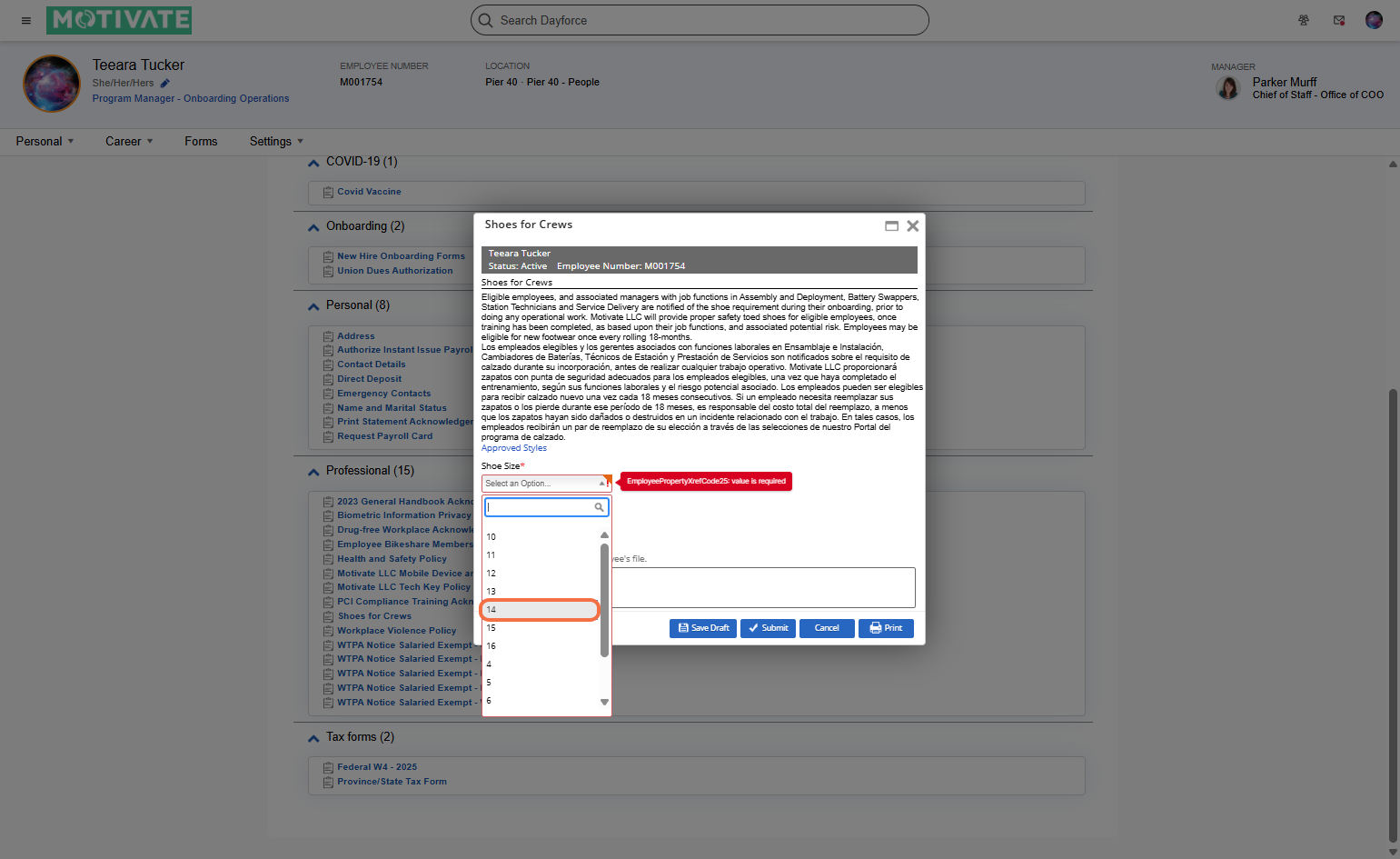Image resolution: width=1400 pixels, height=859 pixels.
Task: Open Name and Marital Status form
Action: point(392,408)
